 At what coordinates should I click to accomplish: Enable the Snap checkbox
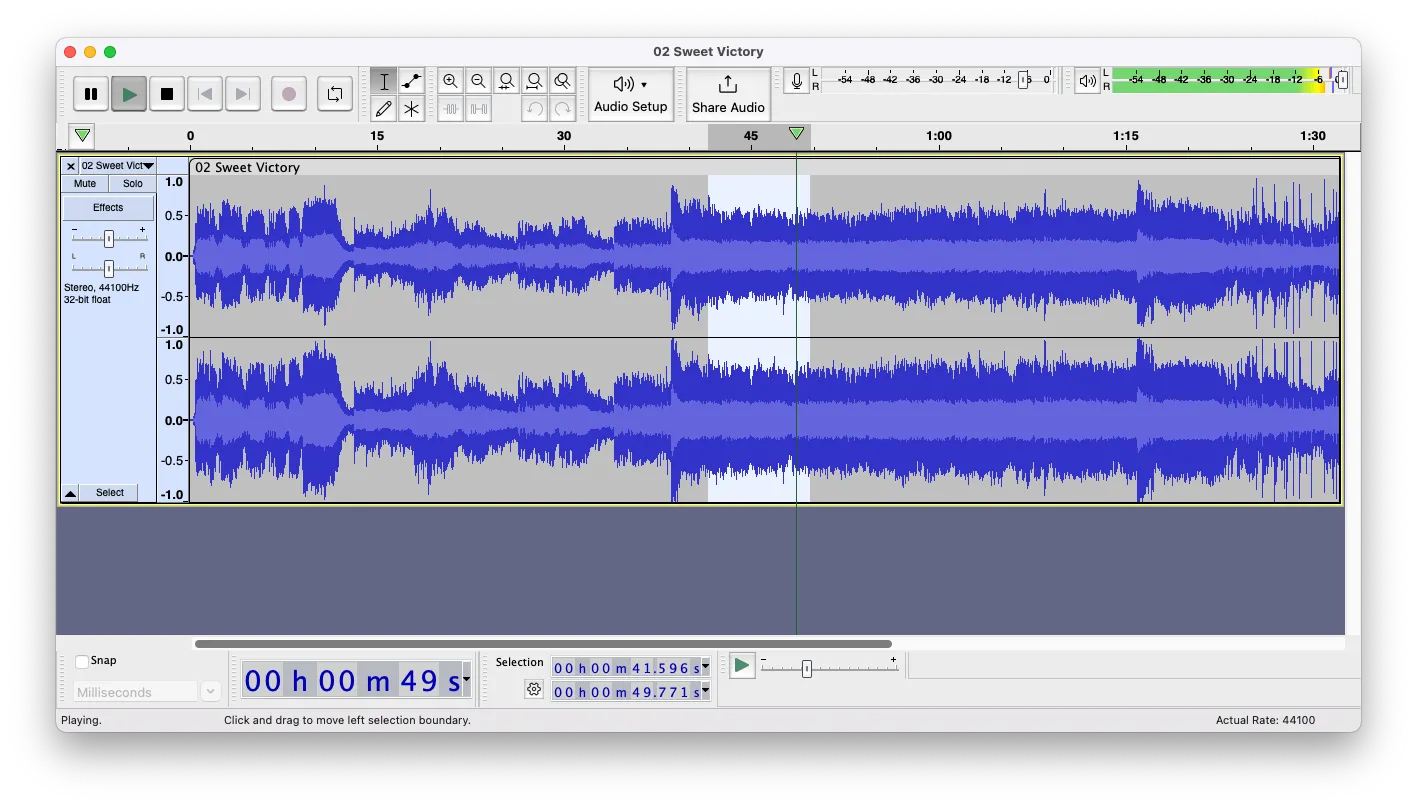(x=82, y=660)
